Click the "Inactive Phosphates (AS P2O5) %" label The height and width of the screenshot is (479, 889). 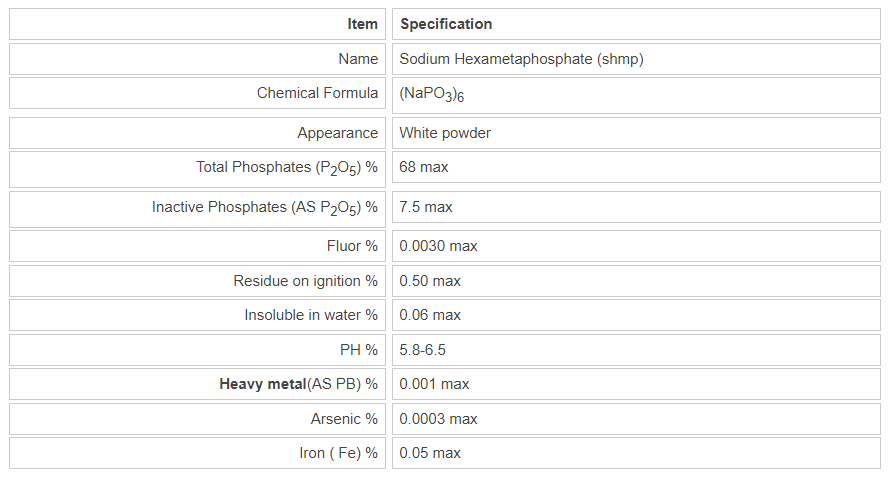tap(265, 208)
